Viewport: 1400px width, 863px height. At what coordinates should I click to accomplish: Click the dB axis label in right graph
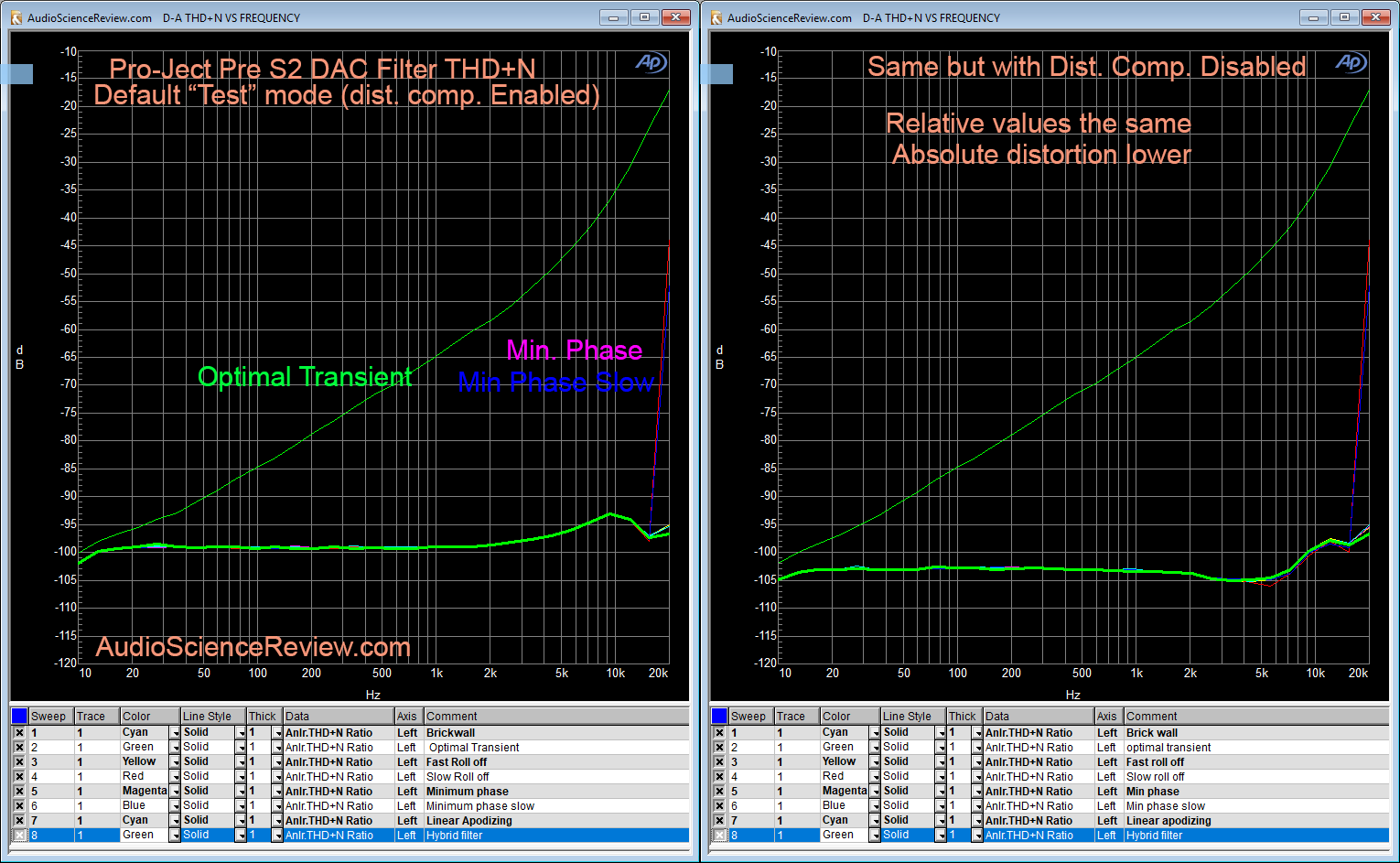719,357
